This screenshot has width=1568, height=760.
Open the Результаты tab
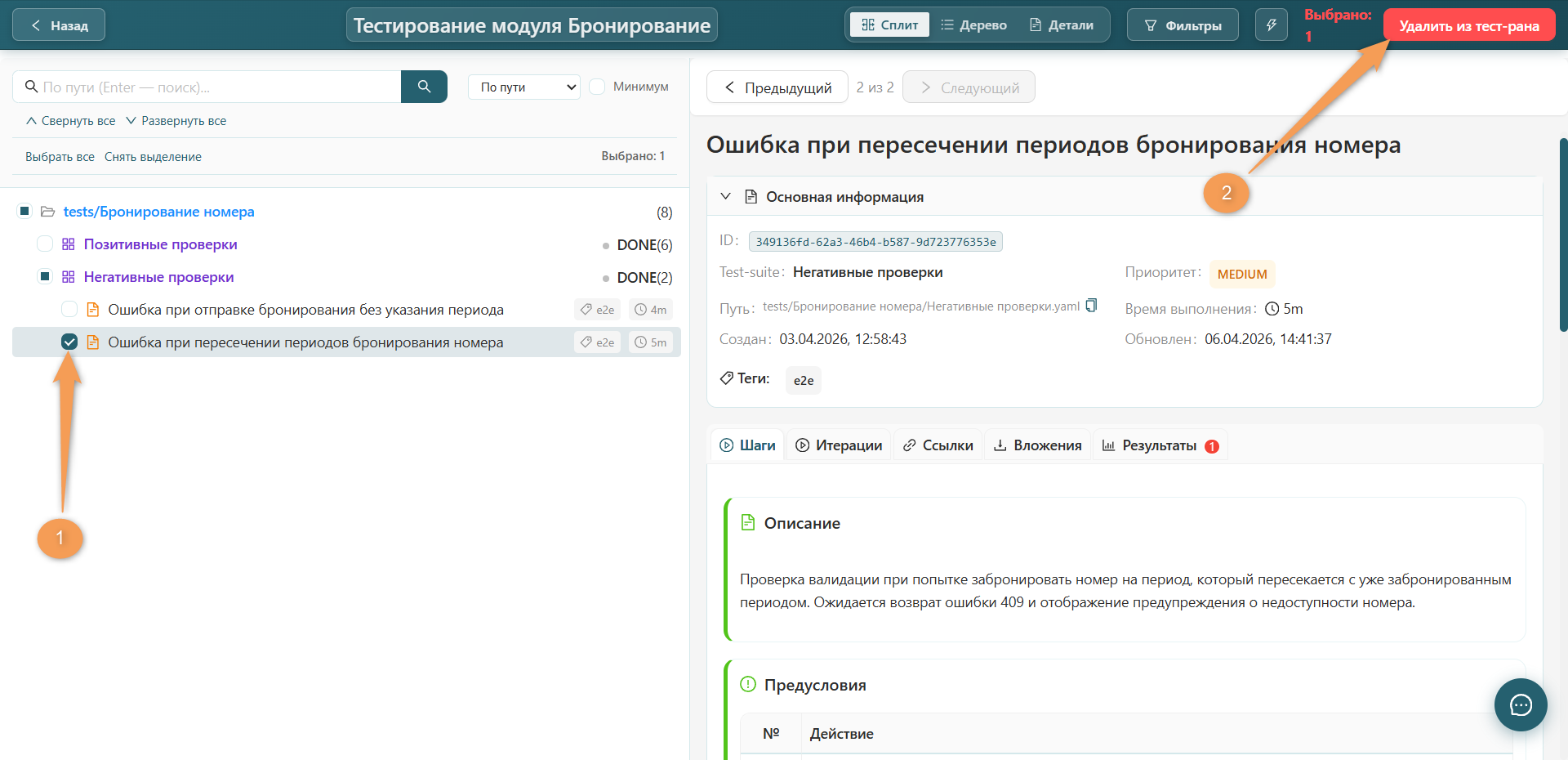click(1160, 445)
